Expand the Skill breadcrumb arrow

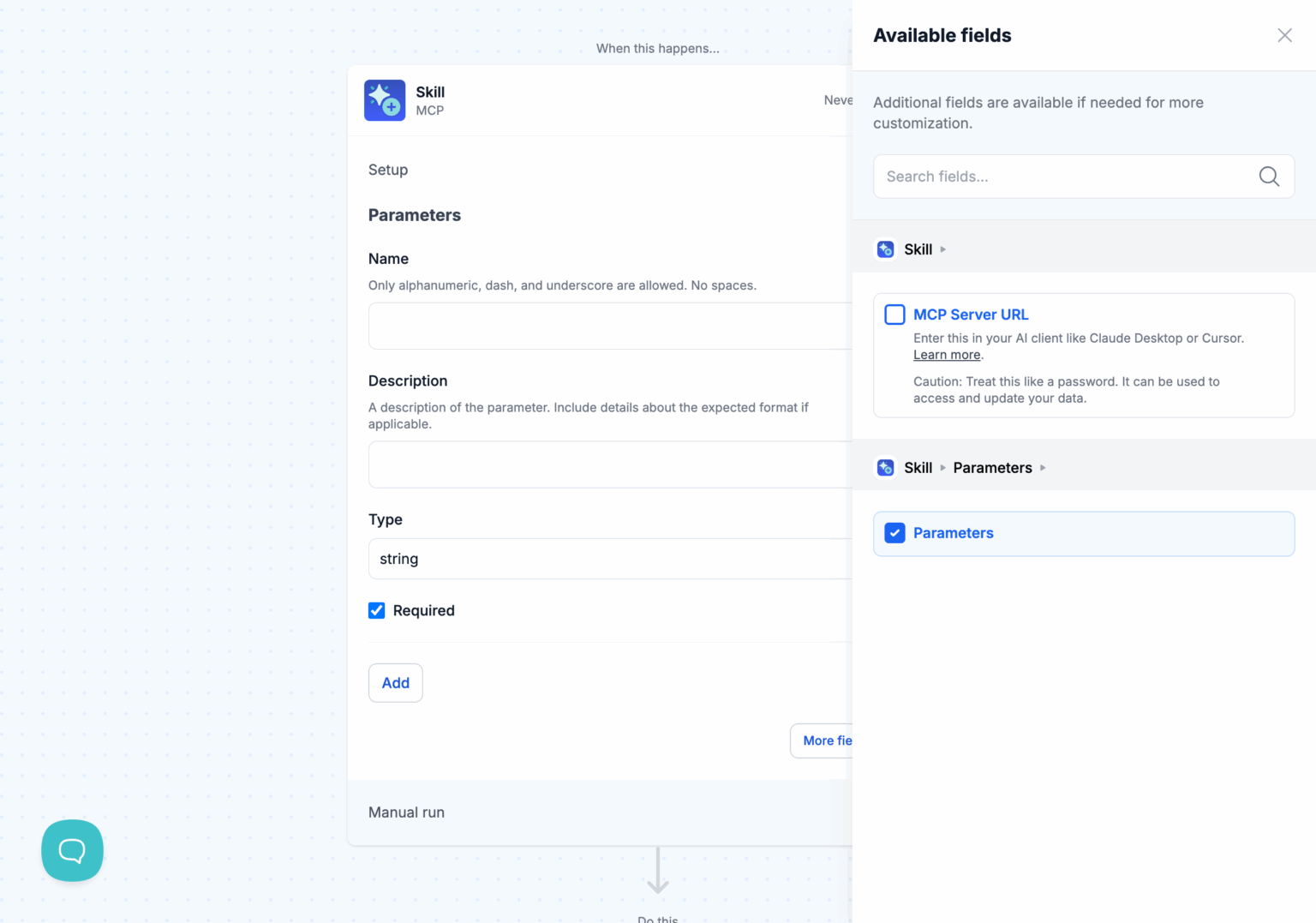[943, 249]
